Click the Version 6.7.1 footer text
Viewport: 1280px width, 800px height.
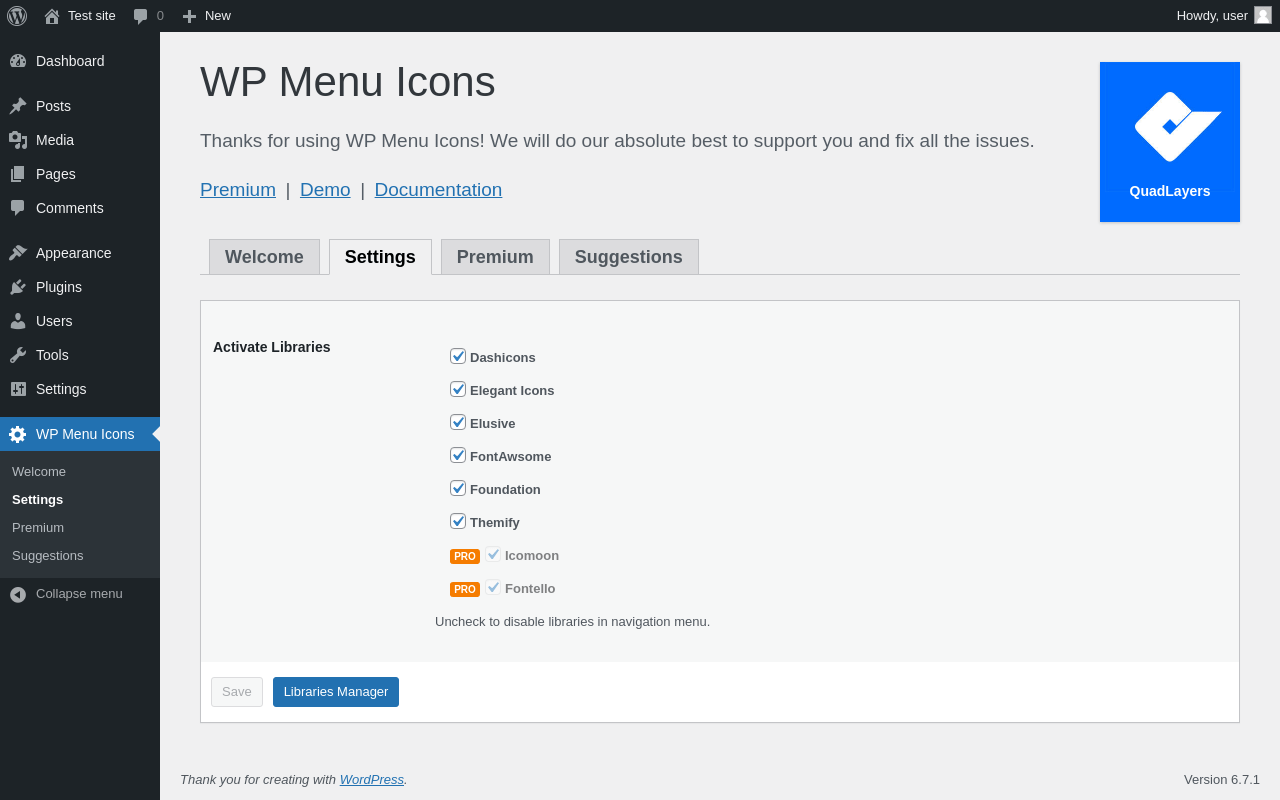click(x=1222, y=780)
